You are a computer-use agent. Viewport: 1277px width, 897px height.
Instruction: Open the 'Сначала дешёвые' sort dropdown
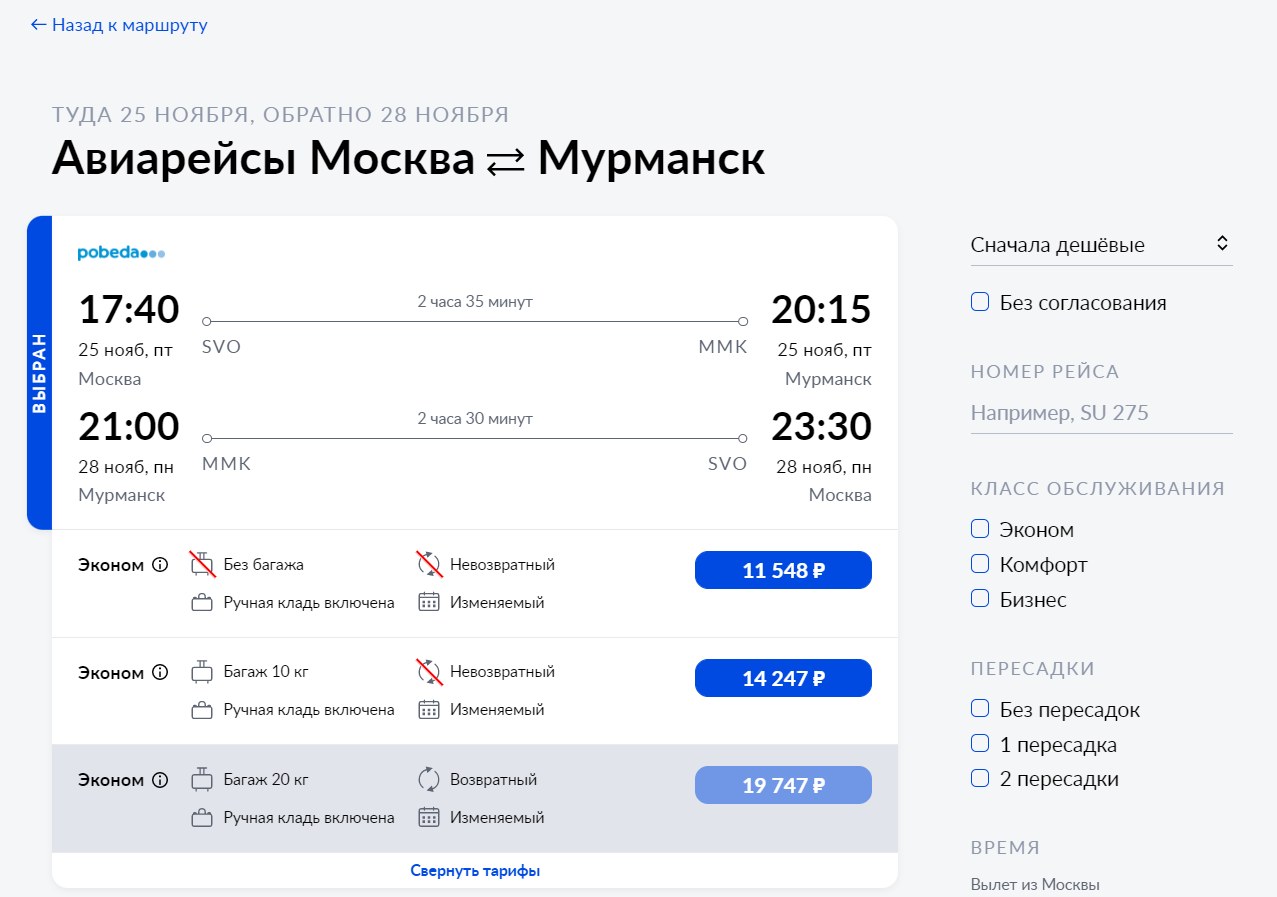click(1101, 245)
